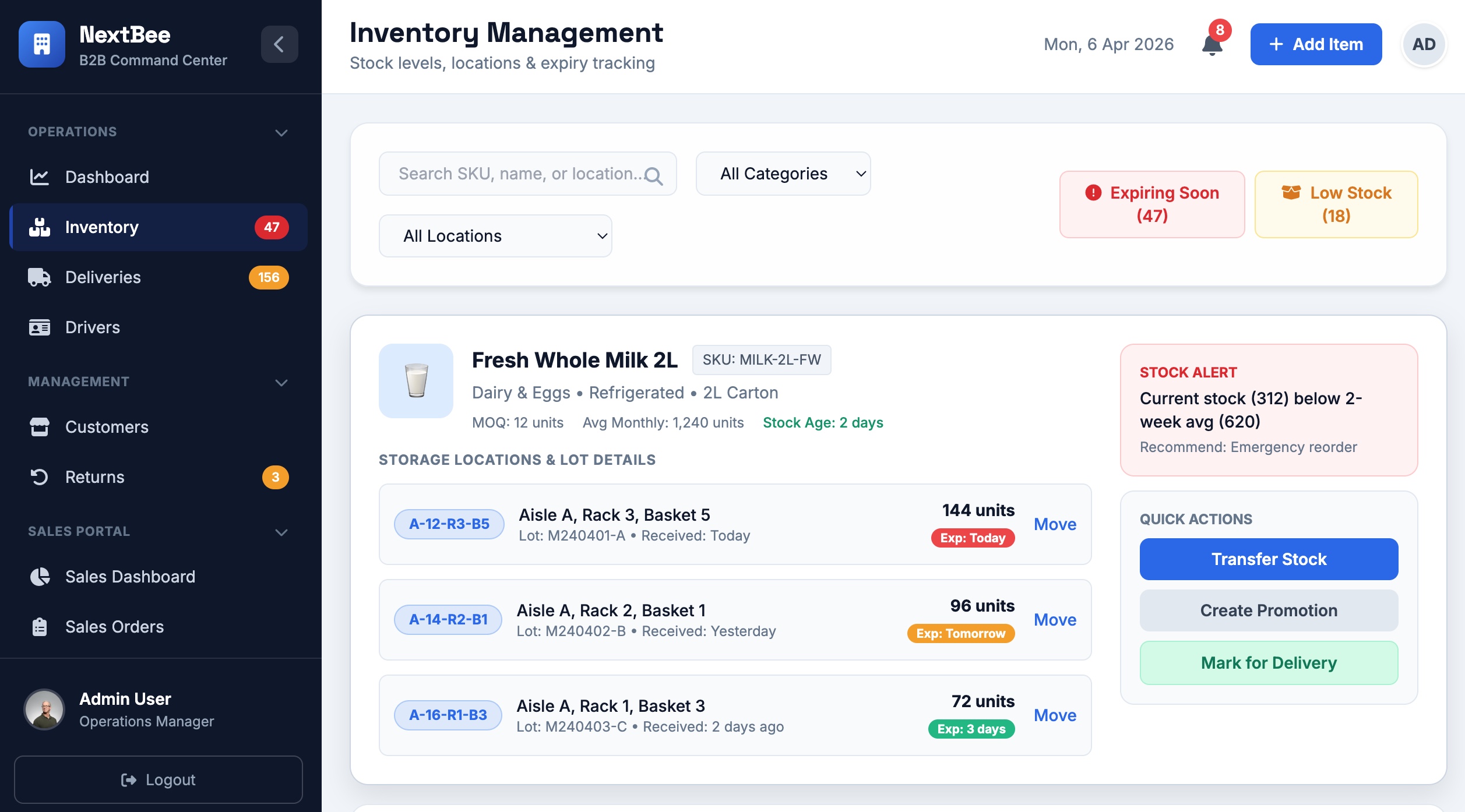1465x812 pixels.
Task: Open the All Locations dropdown
Action: pyautogui.click(x=495, y=236)
